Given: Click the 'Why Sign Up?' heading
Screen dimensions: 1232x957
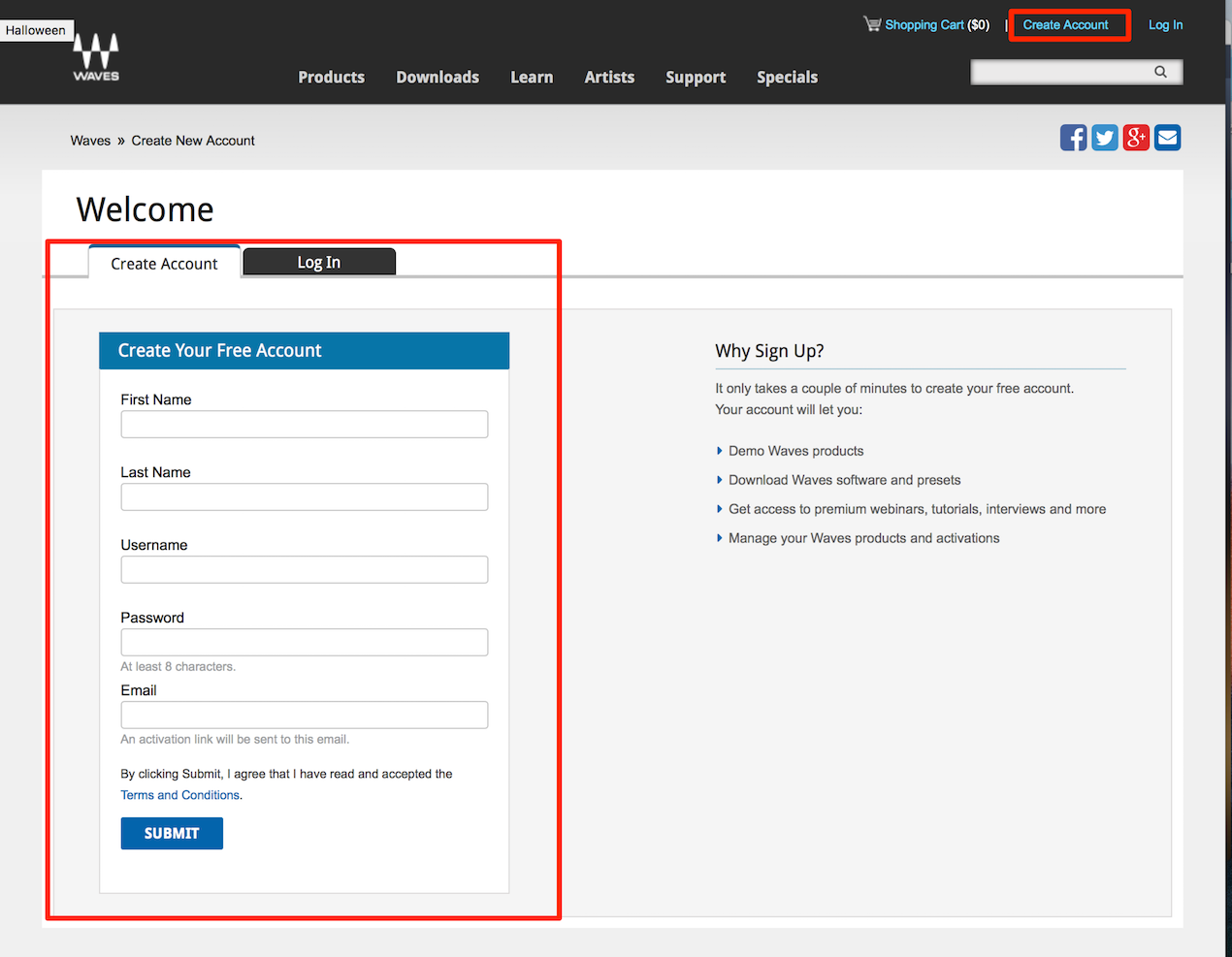Looking at the screenshot, I should (x=769, y=351).
